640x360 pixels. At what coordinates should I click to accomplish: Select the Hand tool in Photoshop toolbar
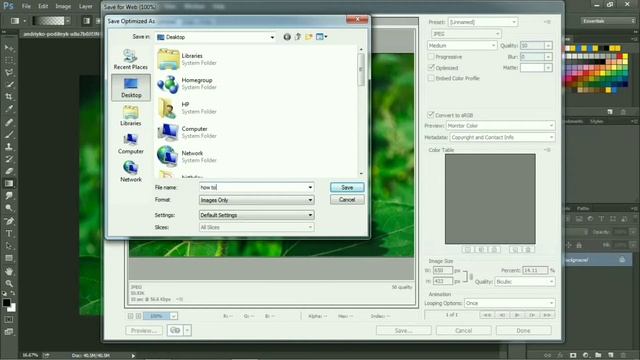tap(9, 271)
